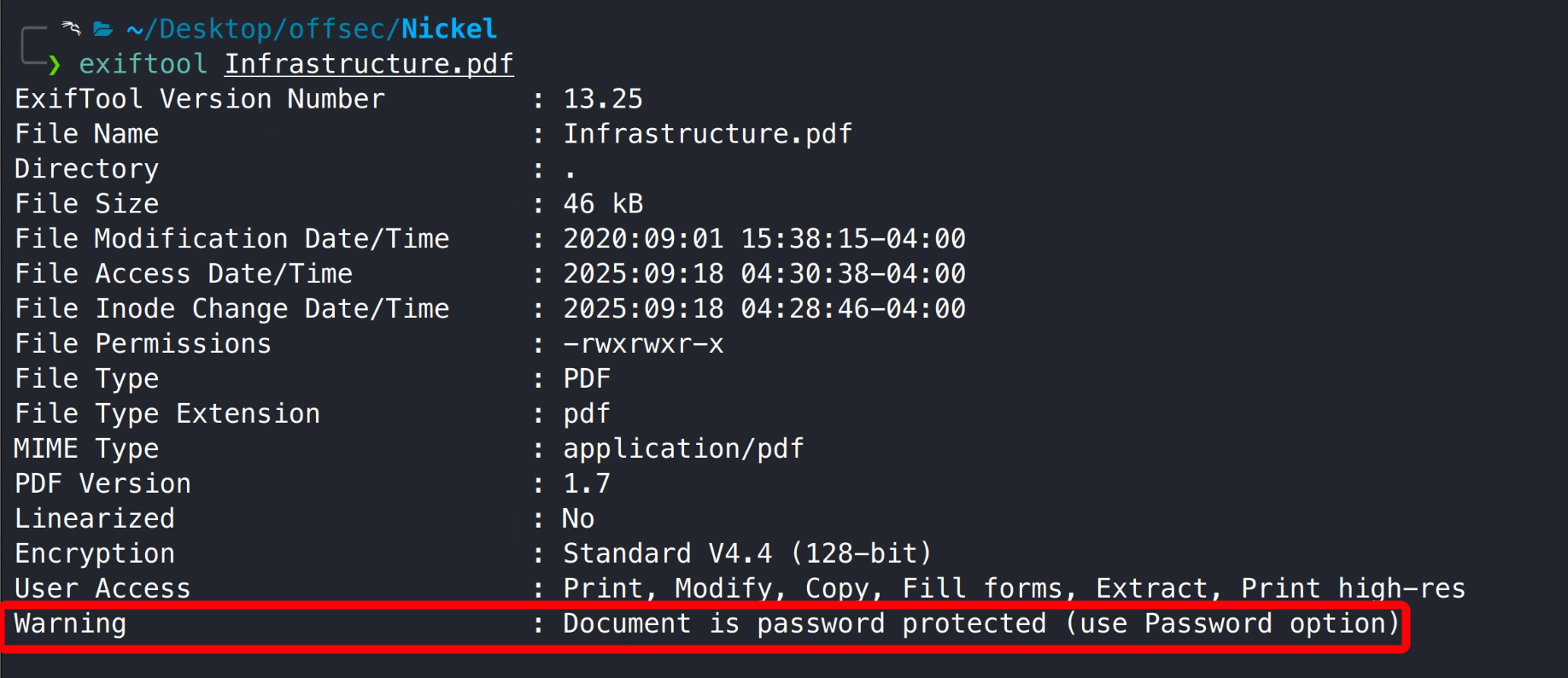
Task: Click the green prompt arrow symbol
Action: click(55, 64)
